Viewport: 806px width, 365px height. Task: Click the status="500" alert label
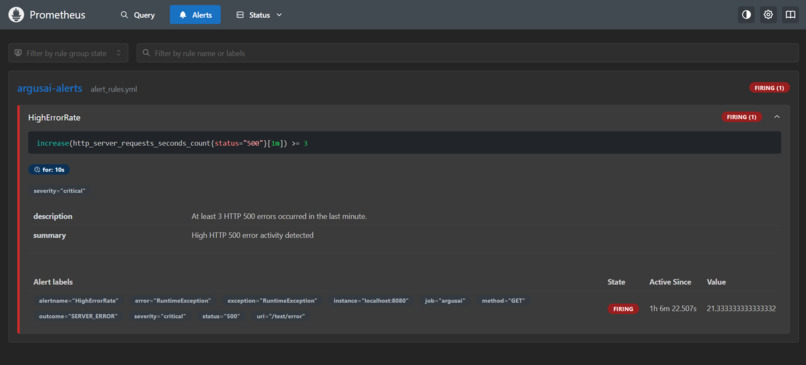[221, 316]
